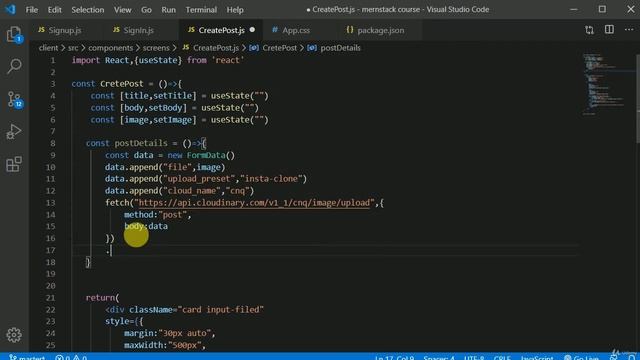This screenshot has width=640, height=360.
Task: Click the 'react' import string
Action: (227, 60)
